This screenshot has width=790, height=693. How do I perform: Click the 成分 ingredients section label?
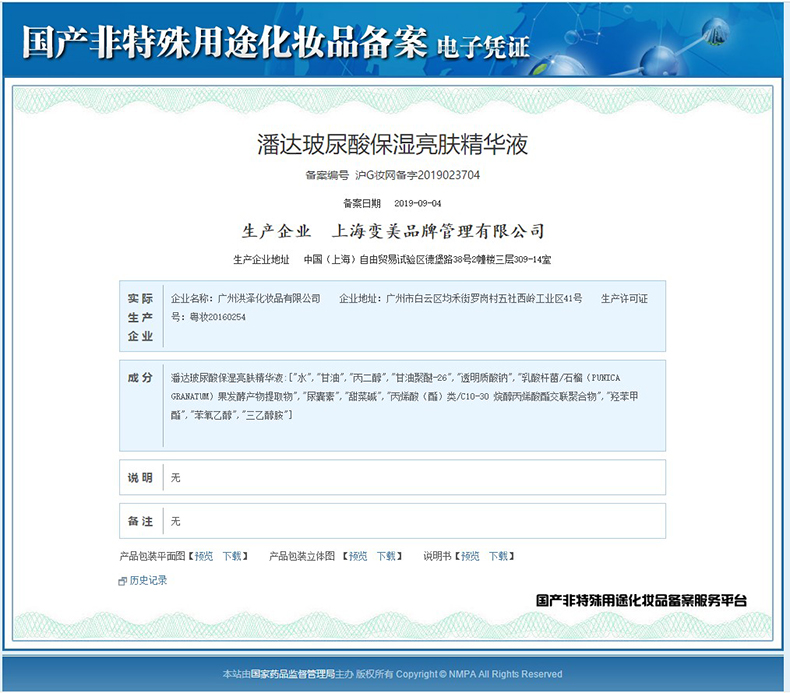[140, 378]
